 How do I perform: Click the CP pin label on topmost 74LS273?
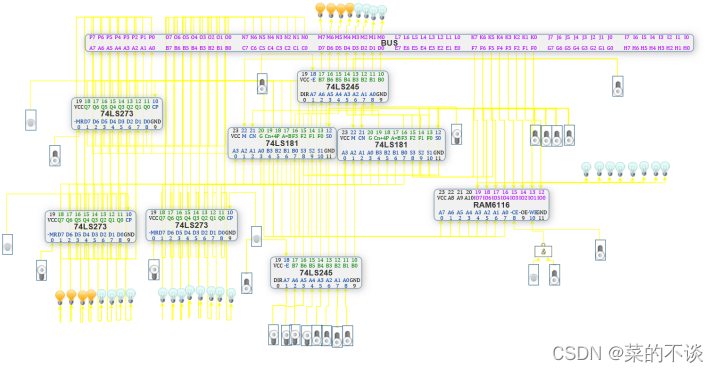click(x=155, y=107)
